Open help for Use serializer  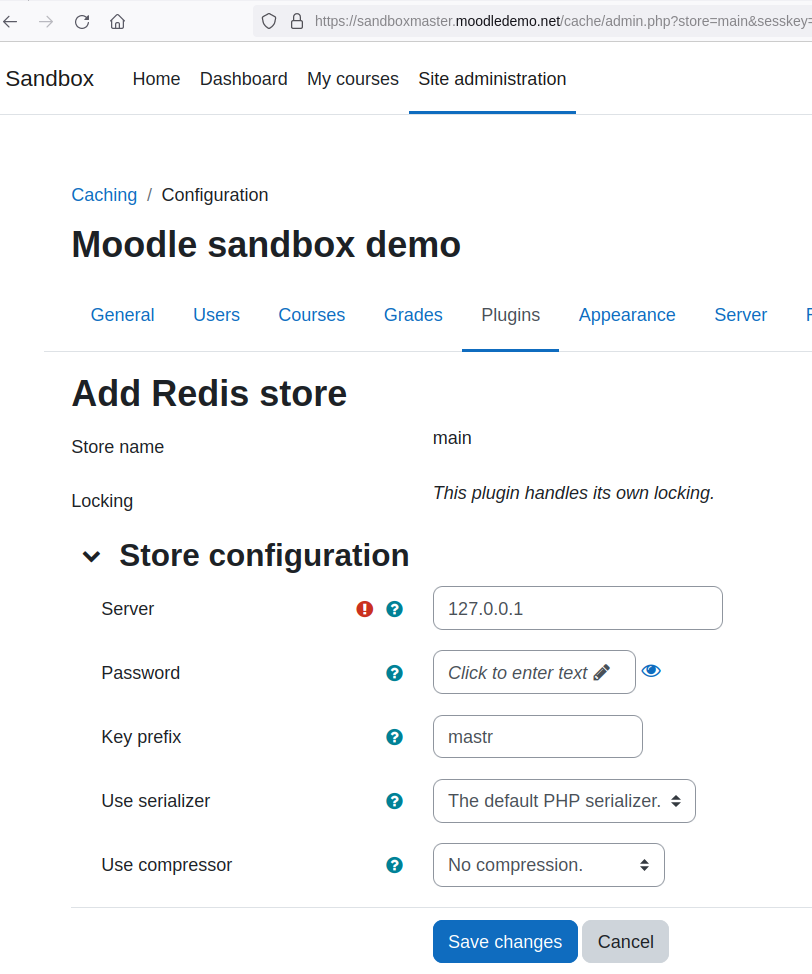coord(395,801)
